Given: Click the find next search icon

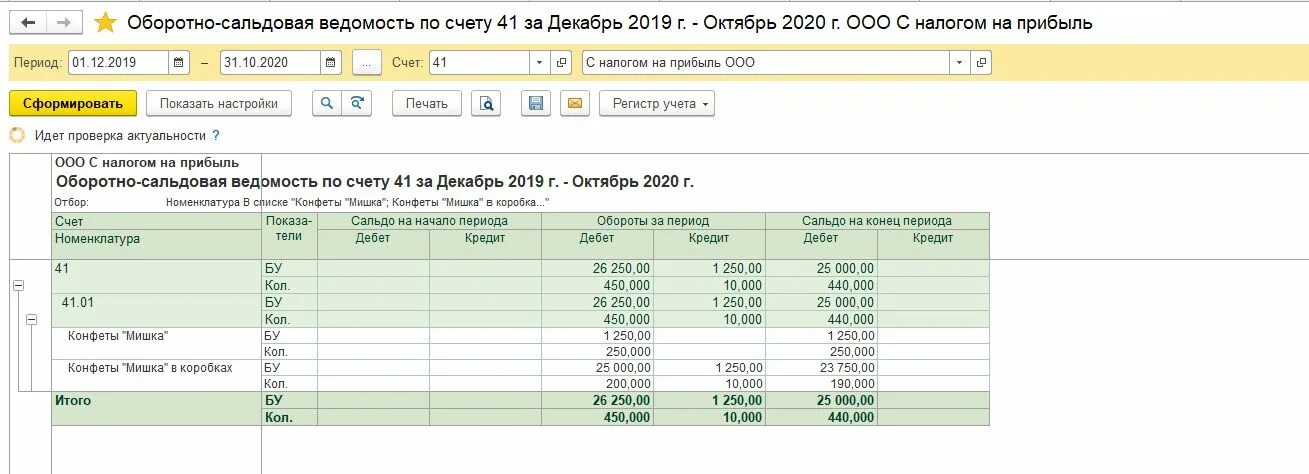Looking at the screenshot, I should point(356,103).
